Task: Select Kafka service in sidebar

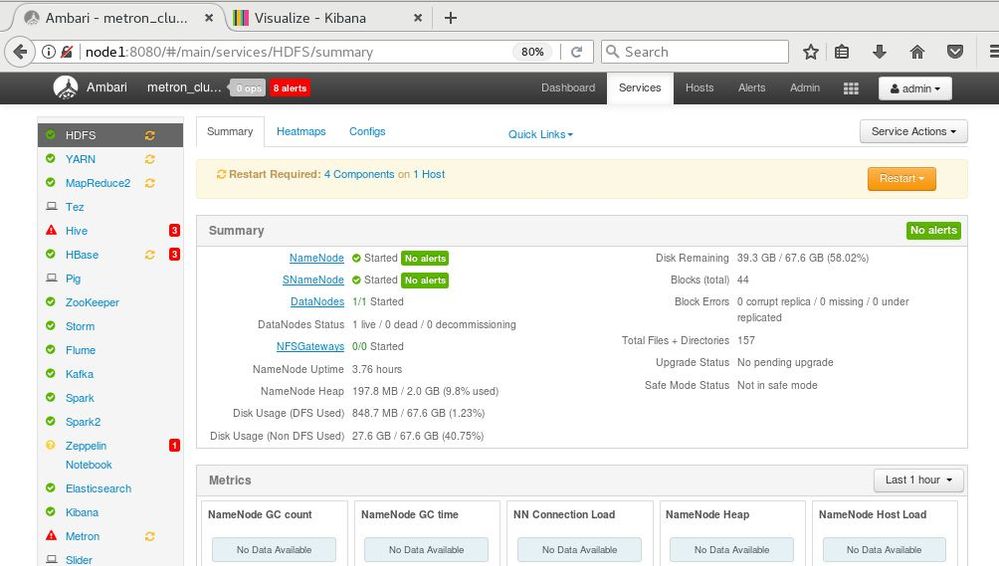Action: pos(79,374)
